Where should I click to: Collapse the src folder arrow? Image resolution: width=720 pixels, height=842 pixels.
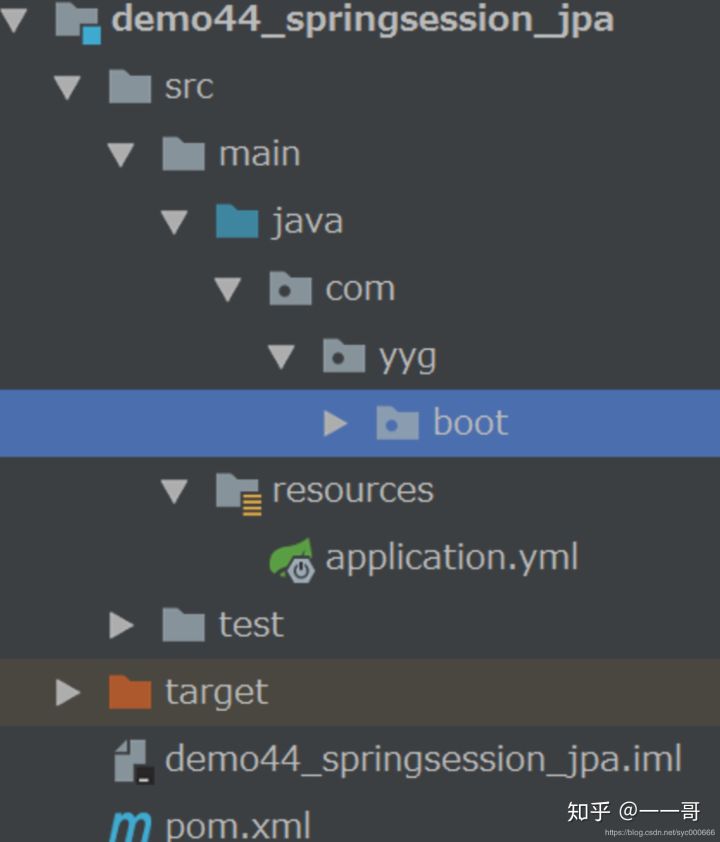click(67, 88)
